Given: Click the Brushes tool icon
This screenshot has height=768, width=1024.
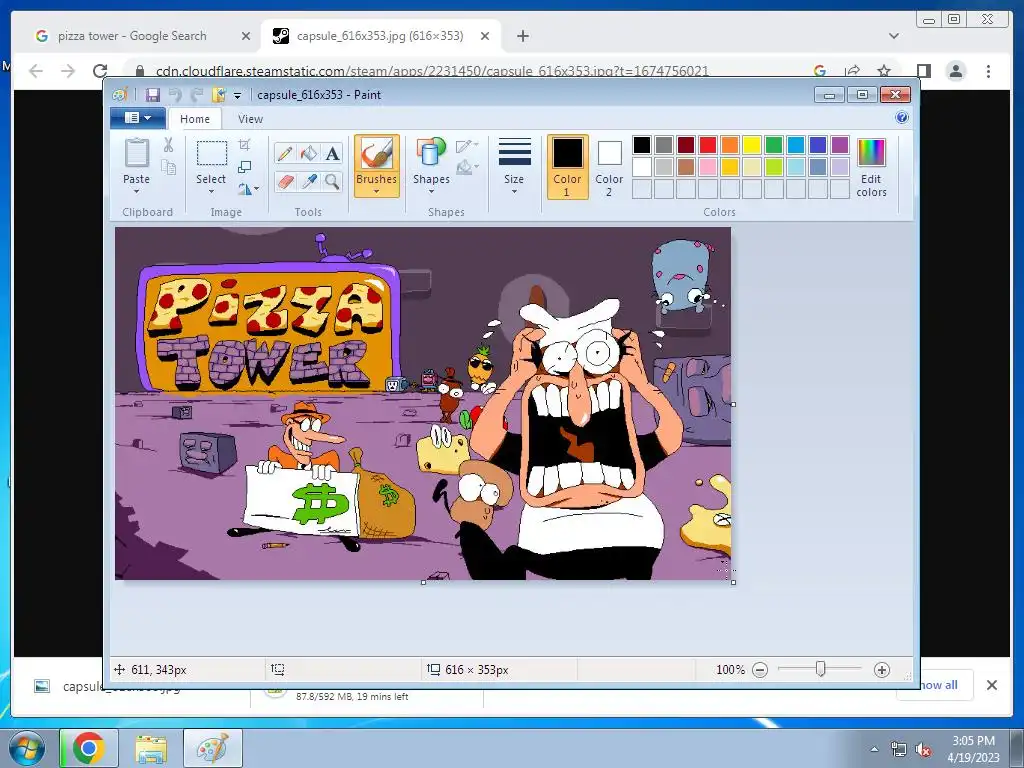Looking at the screenshot, I should coord(377,153).
